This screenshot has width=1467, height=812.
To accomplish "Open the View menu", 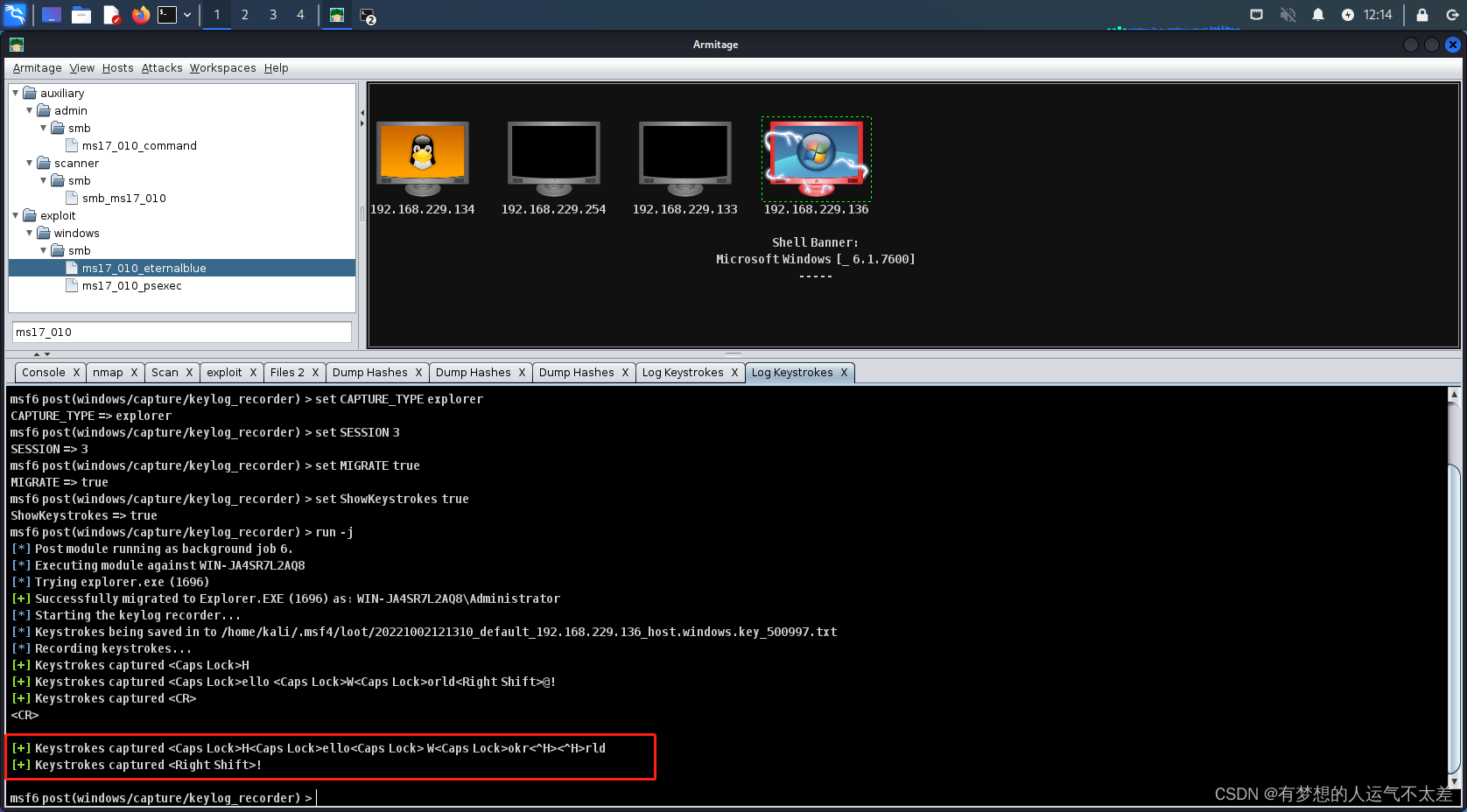I will pyautogui.click(x=82, y=68).
